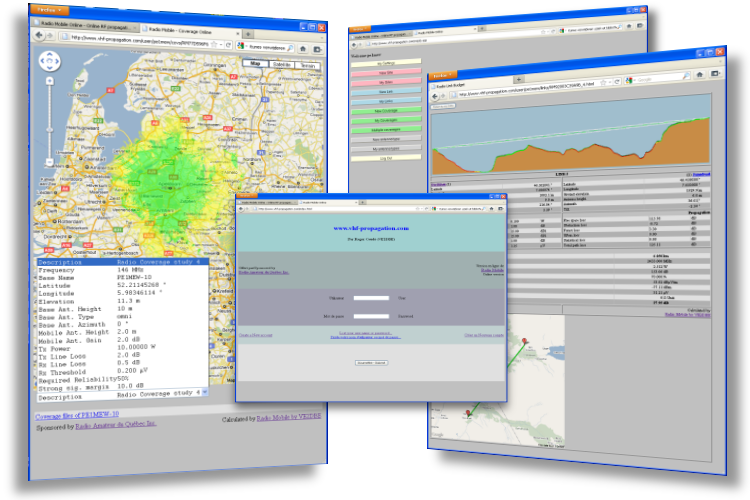Select first tab in the login window
Viewport: 750px width, 500px height.
[x=268, y=202]
